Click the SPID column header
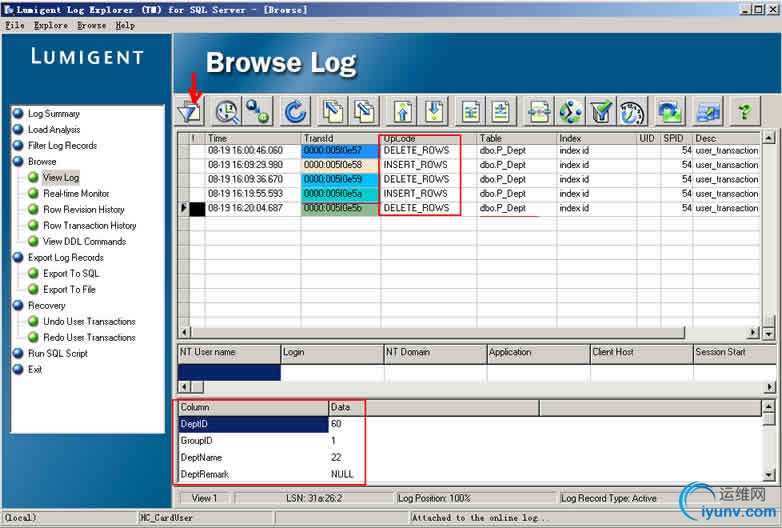782x528 pixels. [x=677, y=138]
